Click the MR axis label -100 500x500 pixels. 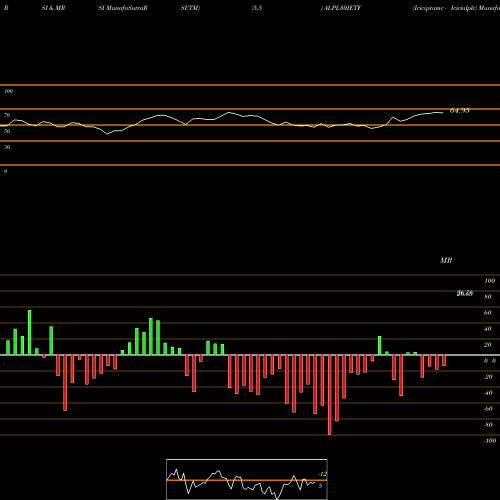coord(490,441)
